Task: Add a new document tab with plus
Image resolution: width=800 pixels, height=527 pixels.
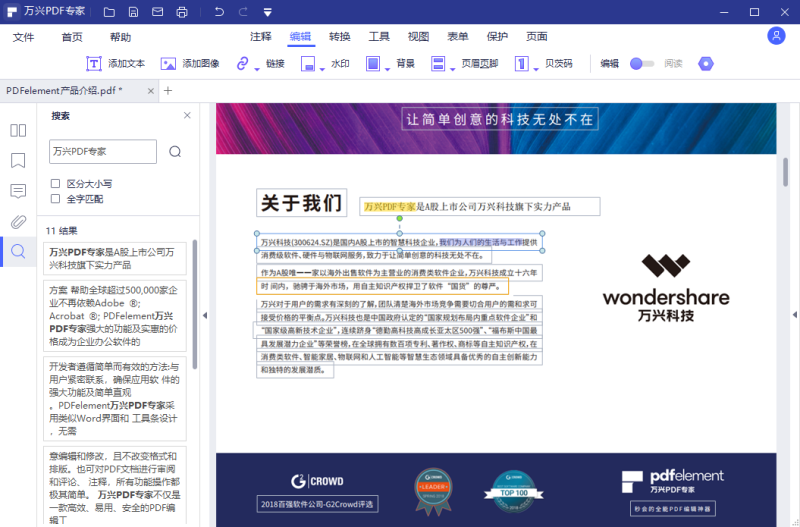Action: (x=168, y=91)
